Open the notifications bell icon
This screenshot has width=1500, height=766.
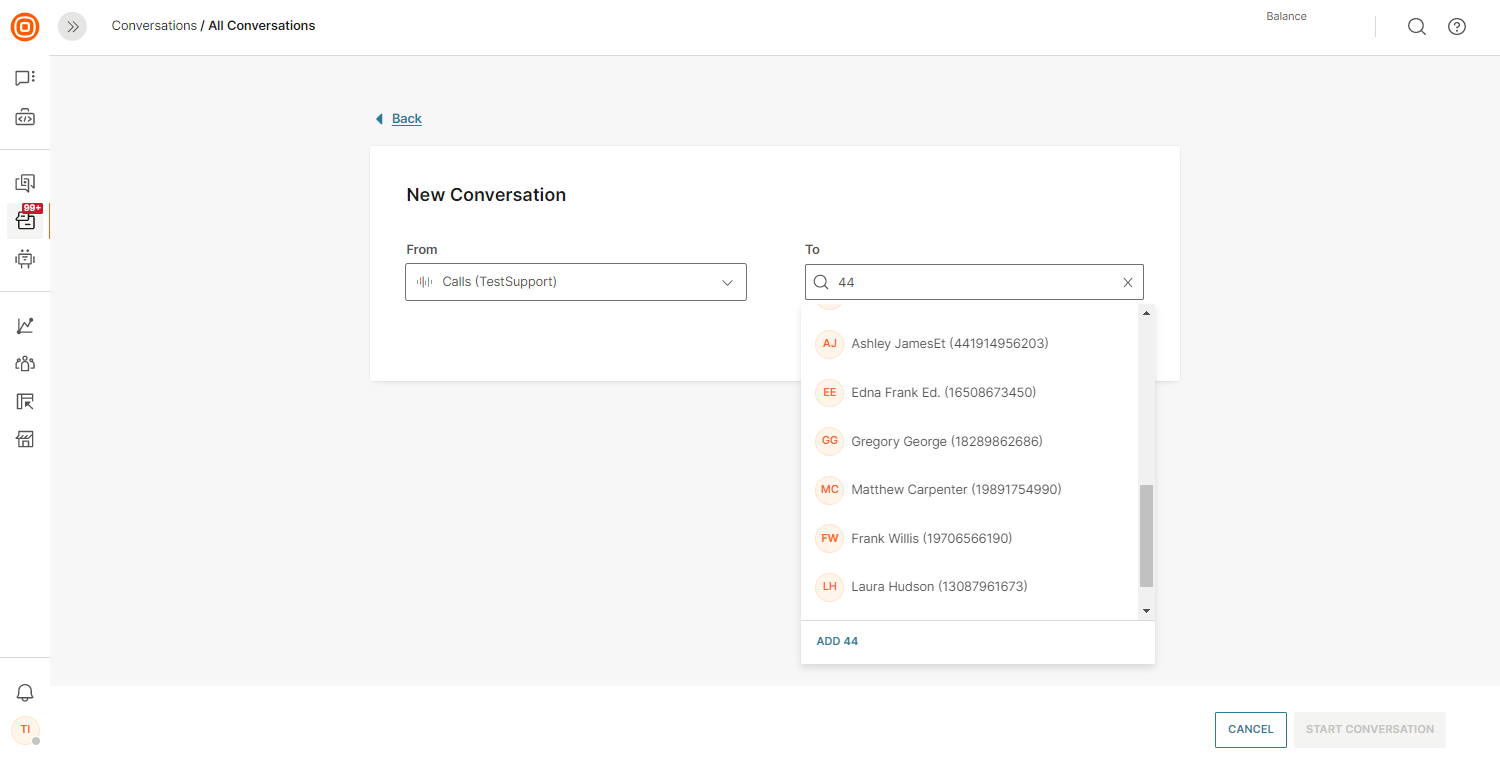(x=25, y=693)
